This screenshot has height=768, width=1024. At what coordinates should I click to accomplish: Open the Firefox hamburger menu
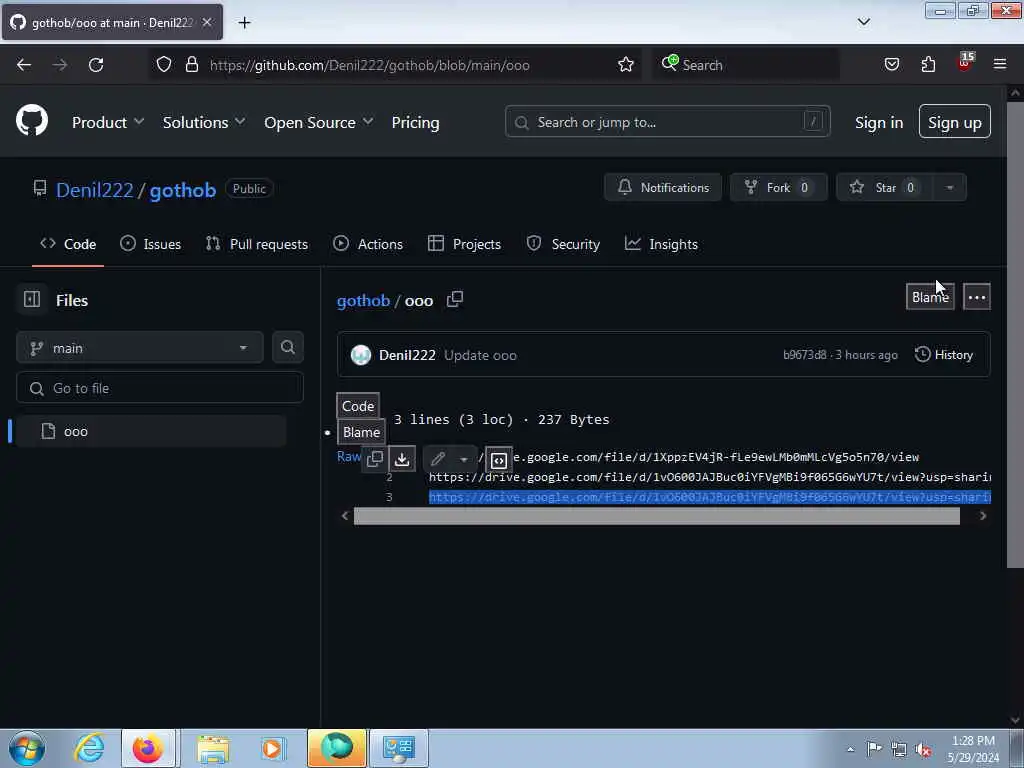1000,64
